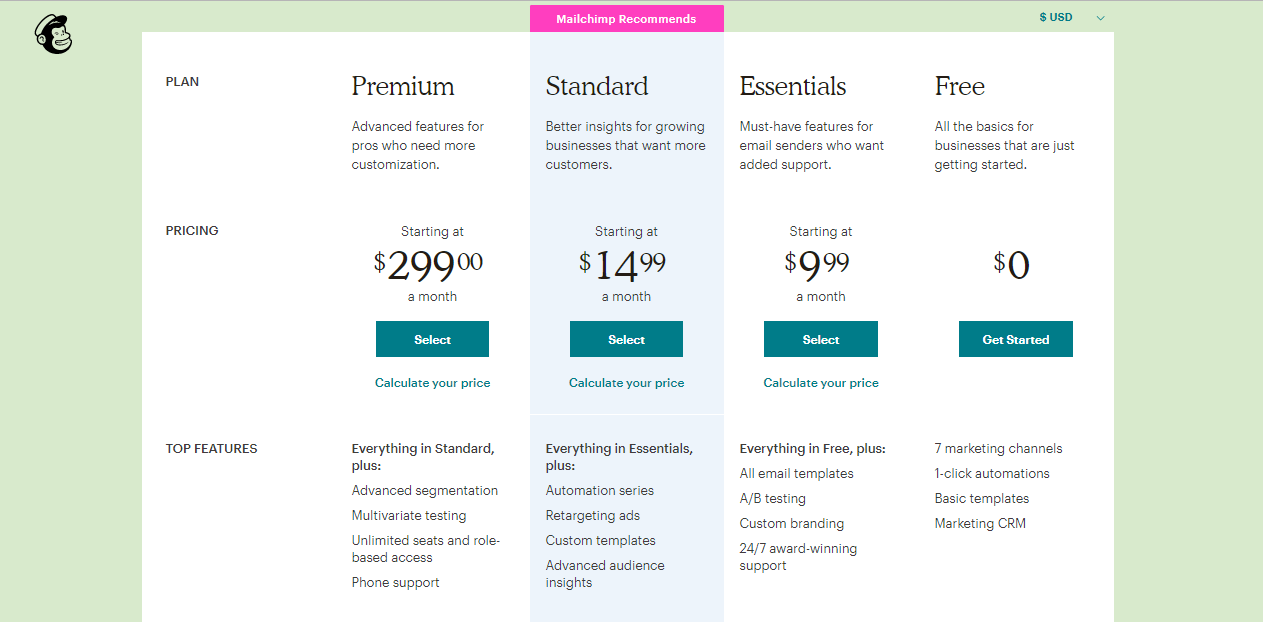Click the $299.00 Premium price

click(428, 266)
